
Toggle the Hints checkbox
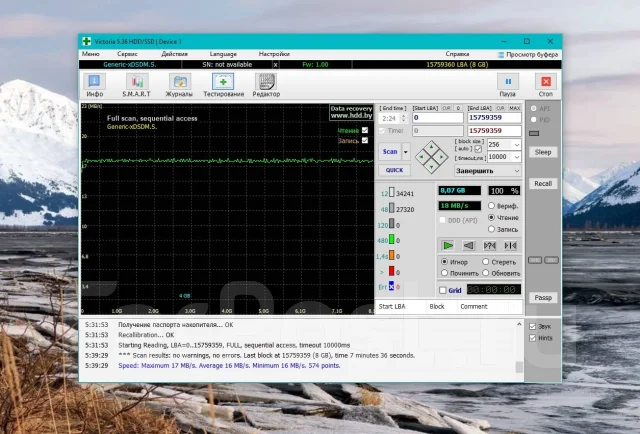[532, 338]
